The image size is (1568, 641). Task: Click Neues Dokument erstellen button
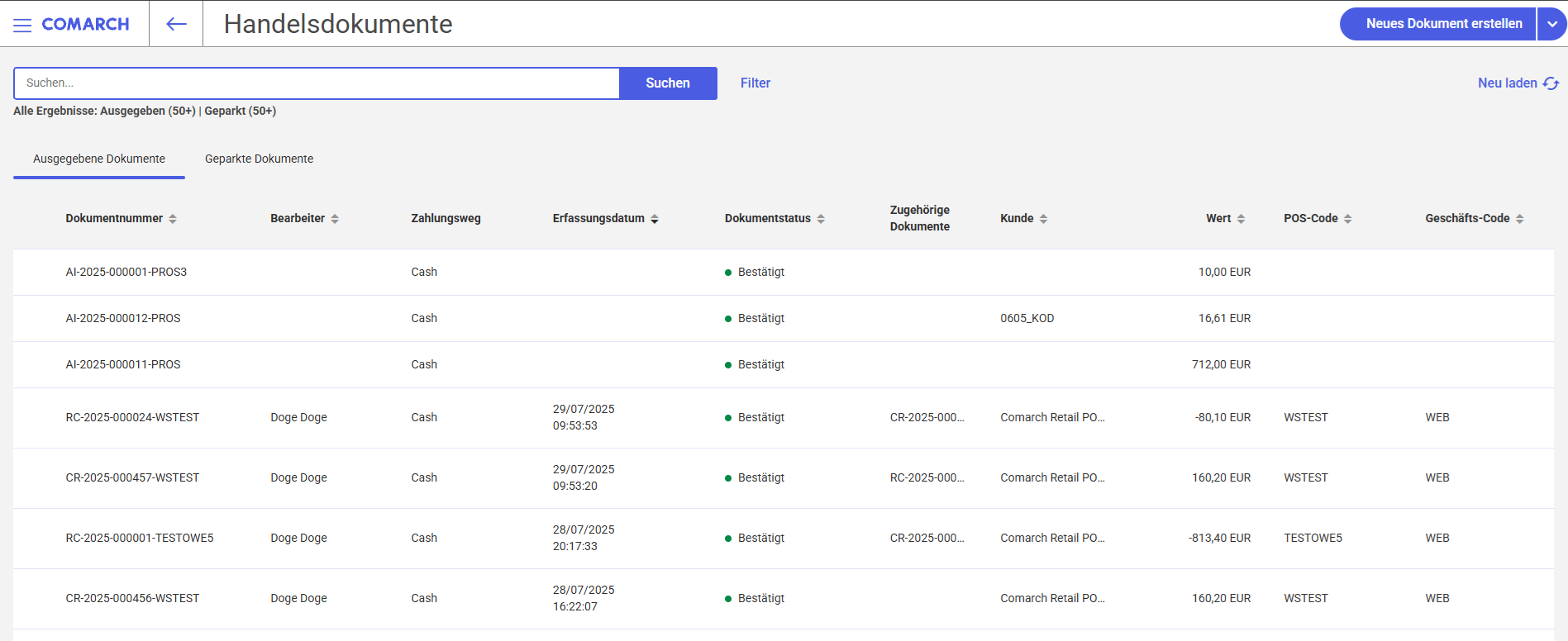pyautogui.click(x=1438, y=24)
